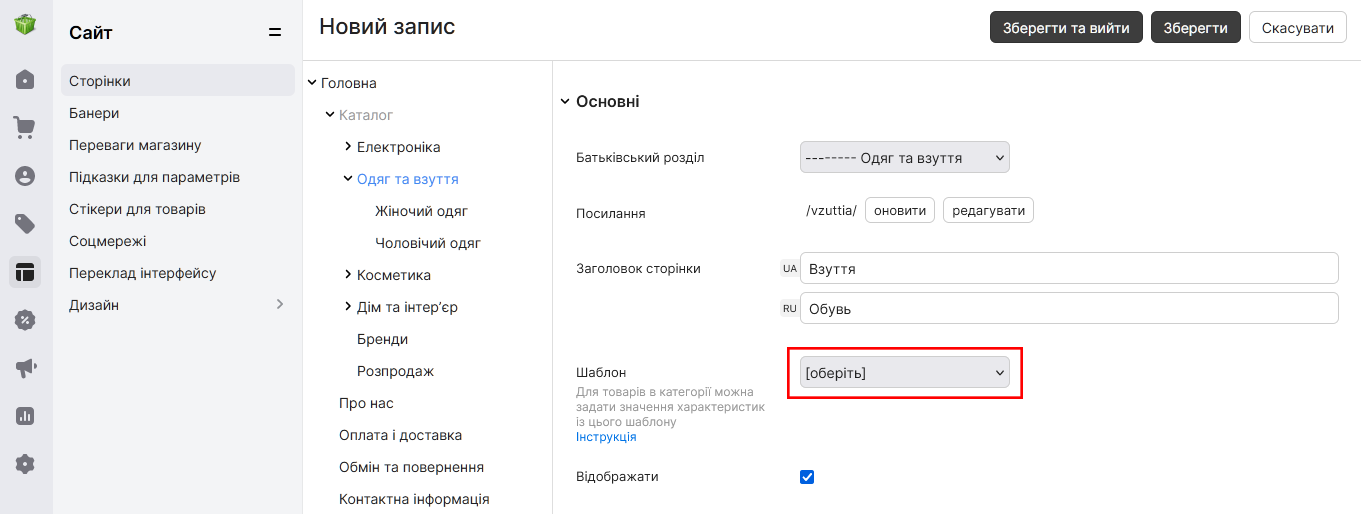Image resolution: width=1361 pixels, height=514 pixels.
Task: Expand the Електроніка tree node
Action: (x=347, y=147)
